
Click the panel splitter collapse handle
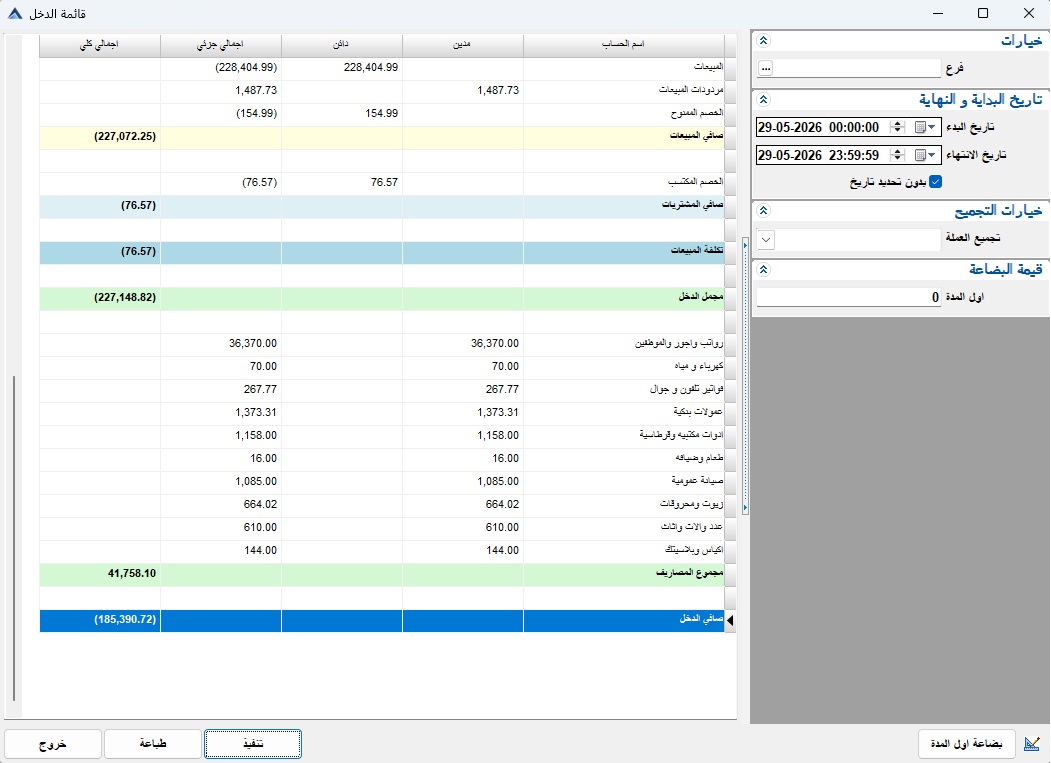click(745, 377)
